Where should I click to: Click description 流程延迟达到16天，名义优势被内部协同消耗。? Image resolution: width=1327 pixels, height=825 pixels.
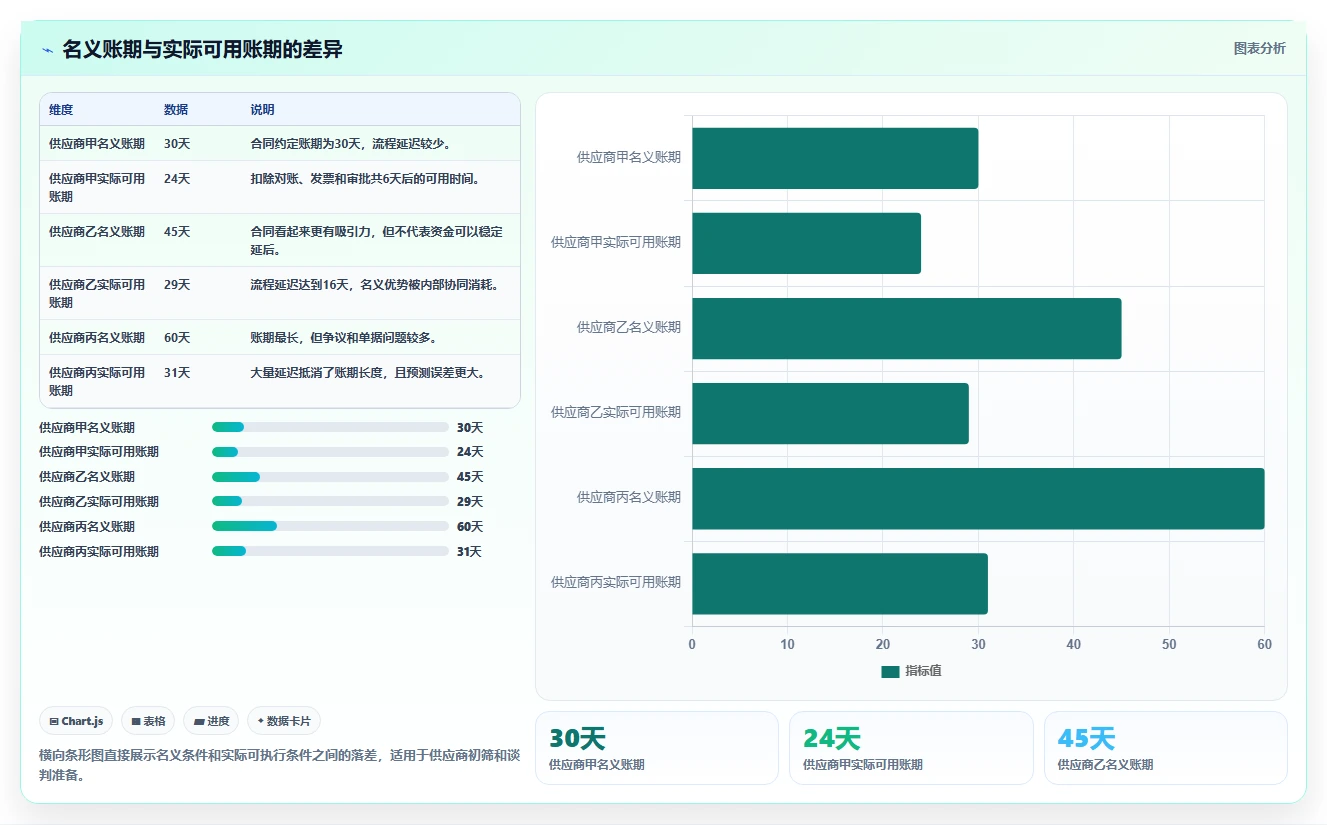pyautogui.click(x=375, y=285)
